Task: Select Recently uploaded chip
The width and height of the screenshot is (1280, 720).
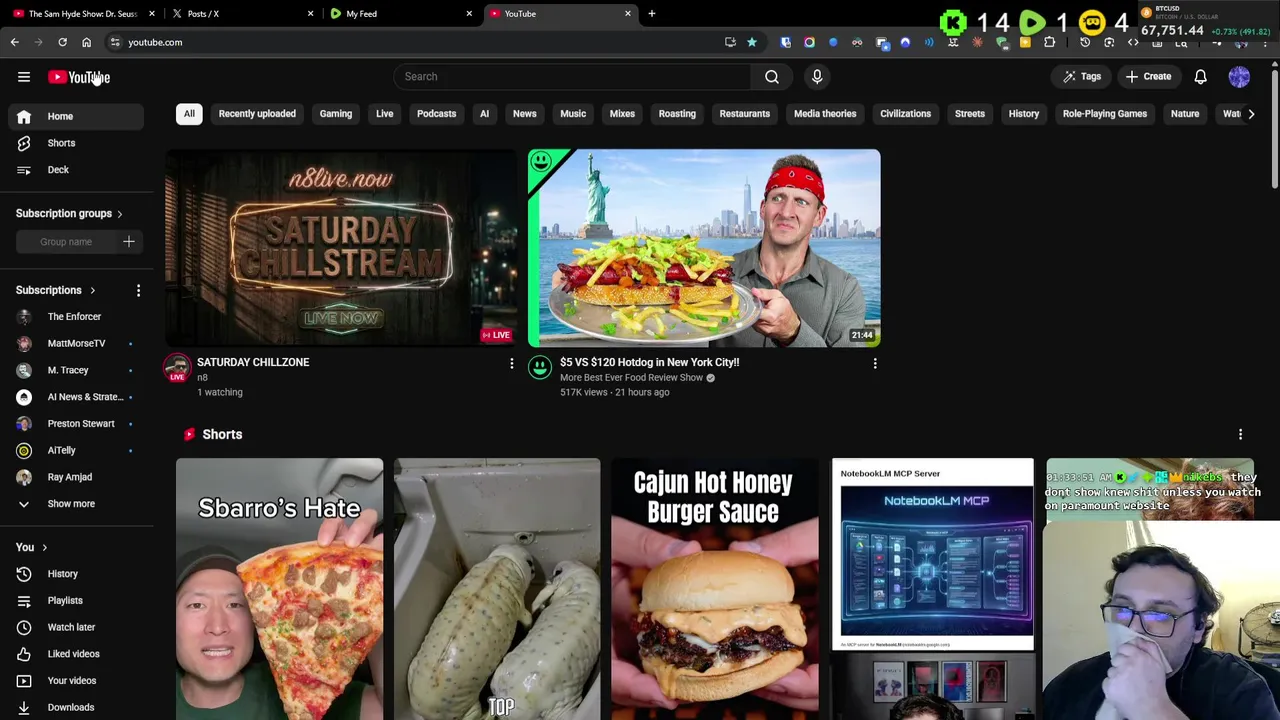Action: pyautogui.click(x=257, y=113)
